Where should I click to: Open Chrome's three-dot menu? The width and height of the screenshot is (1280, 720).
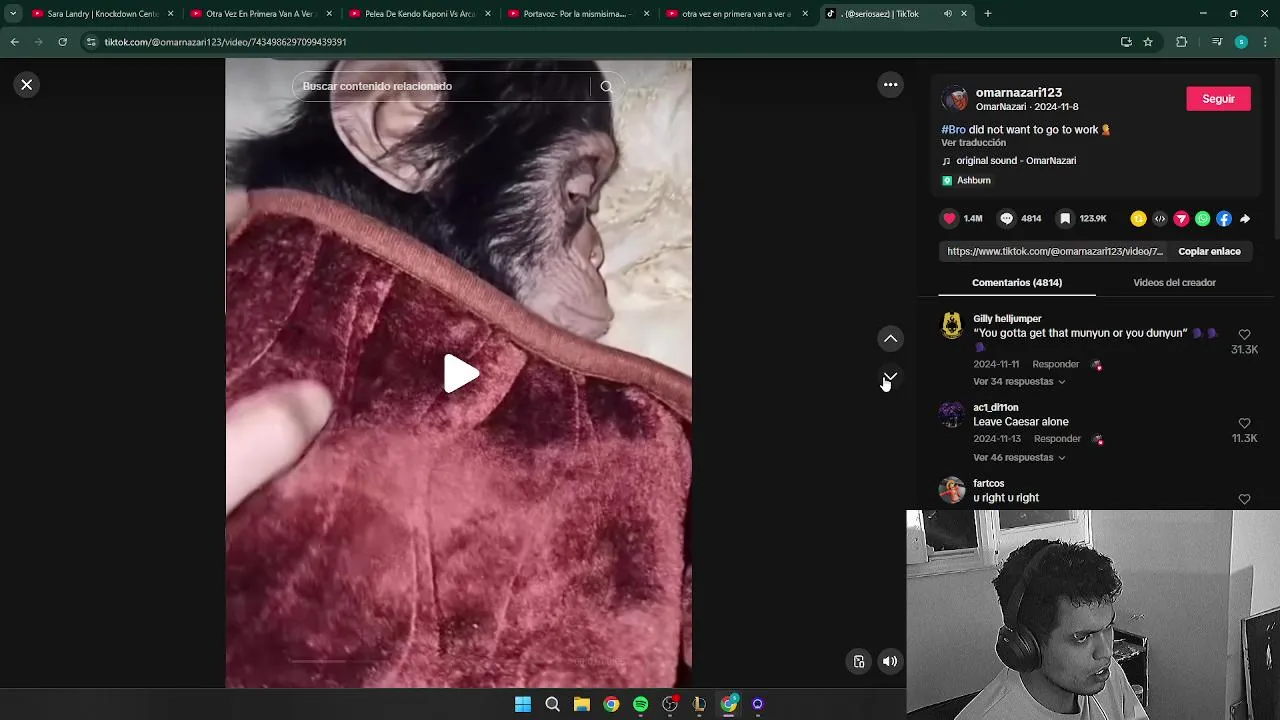click(1266, 42)
